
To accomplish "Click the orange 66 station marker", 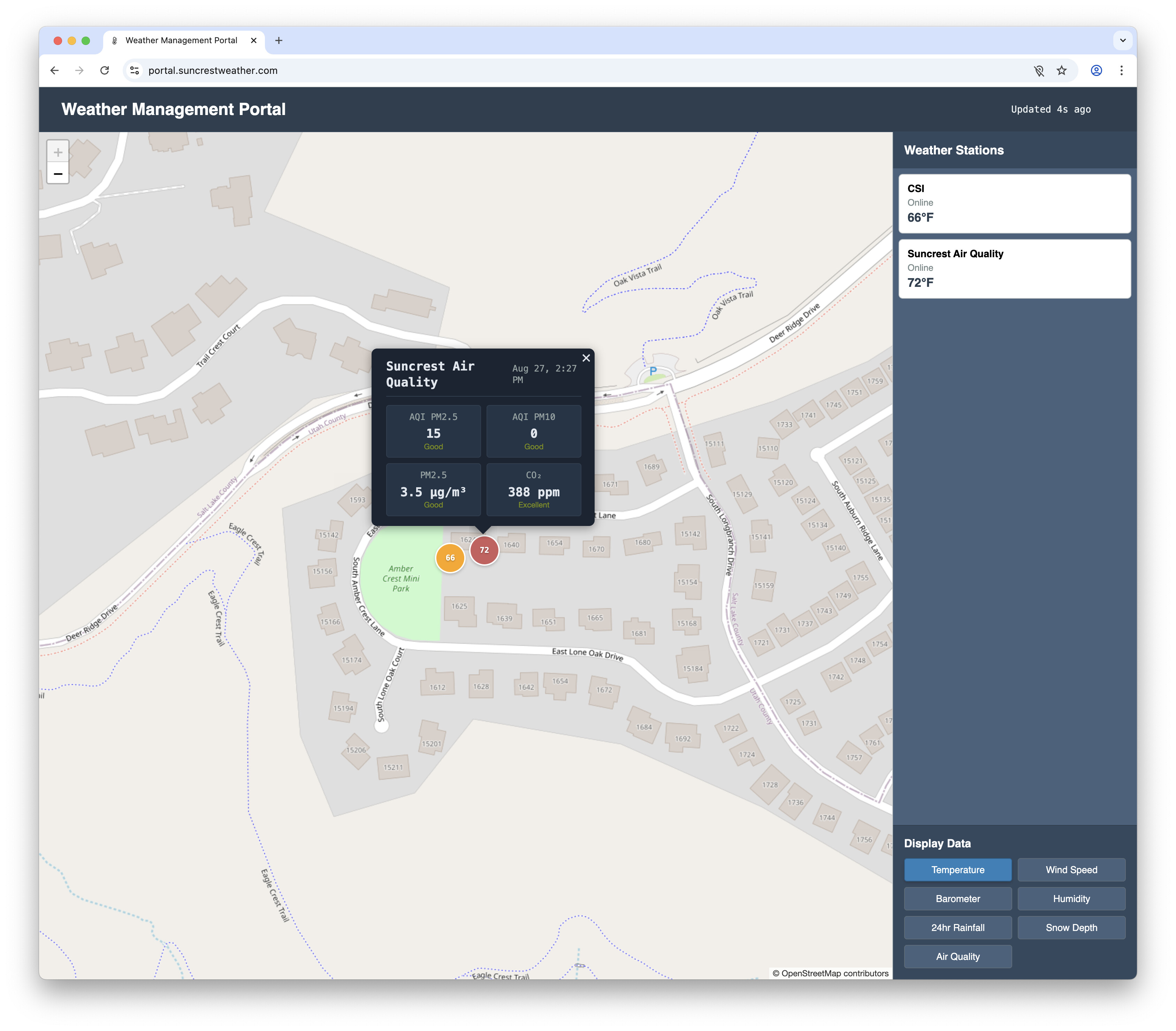I will [450, 557].
